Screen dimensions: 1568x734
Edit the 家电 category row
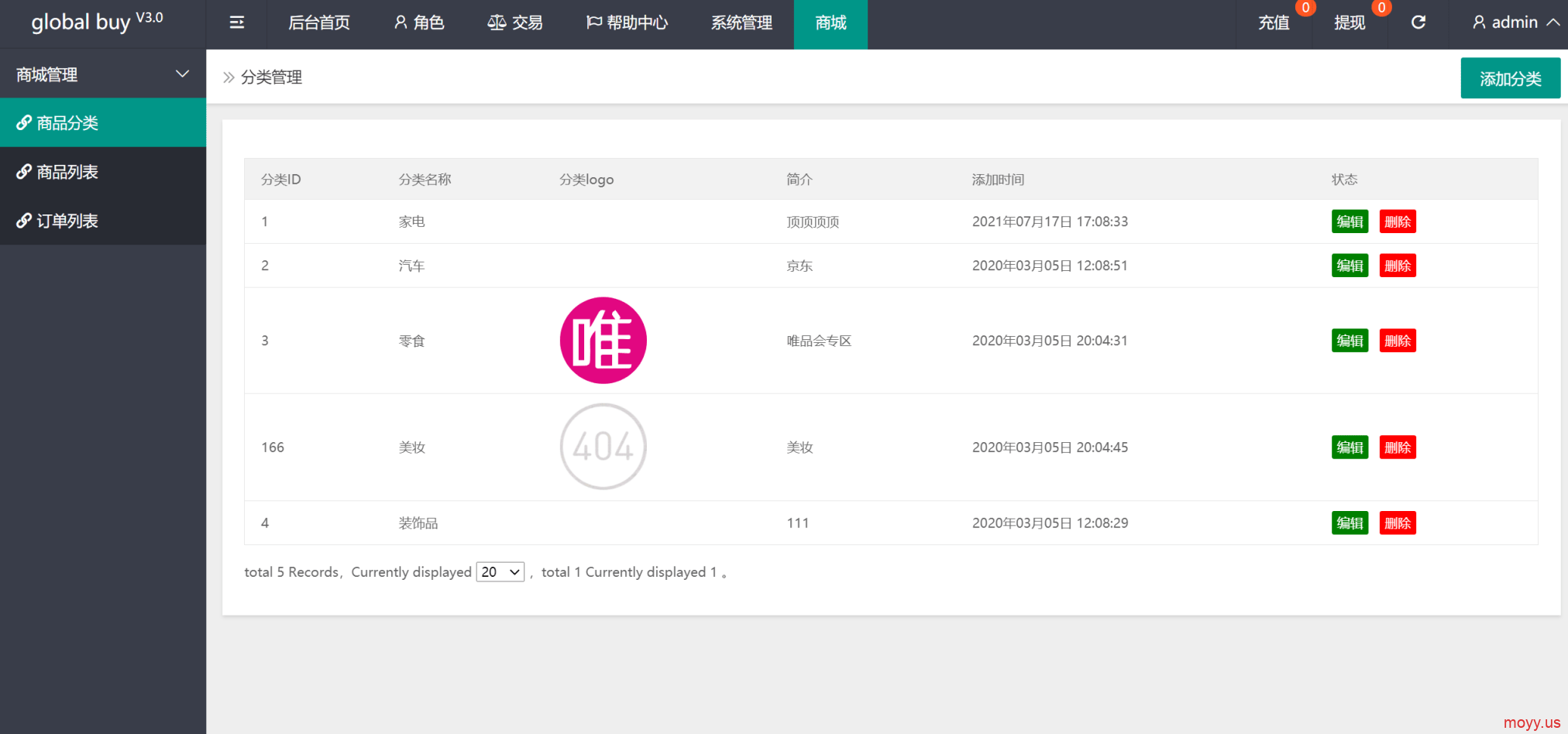tap(1350, 222)
